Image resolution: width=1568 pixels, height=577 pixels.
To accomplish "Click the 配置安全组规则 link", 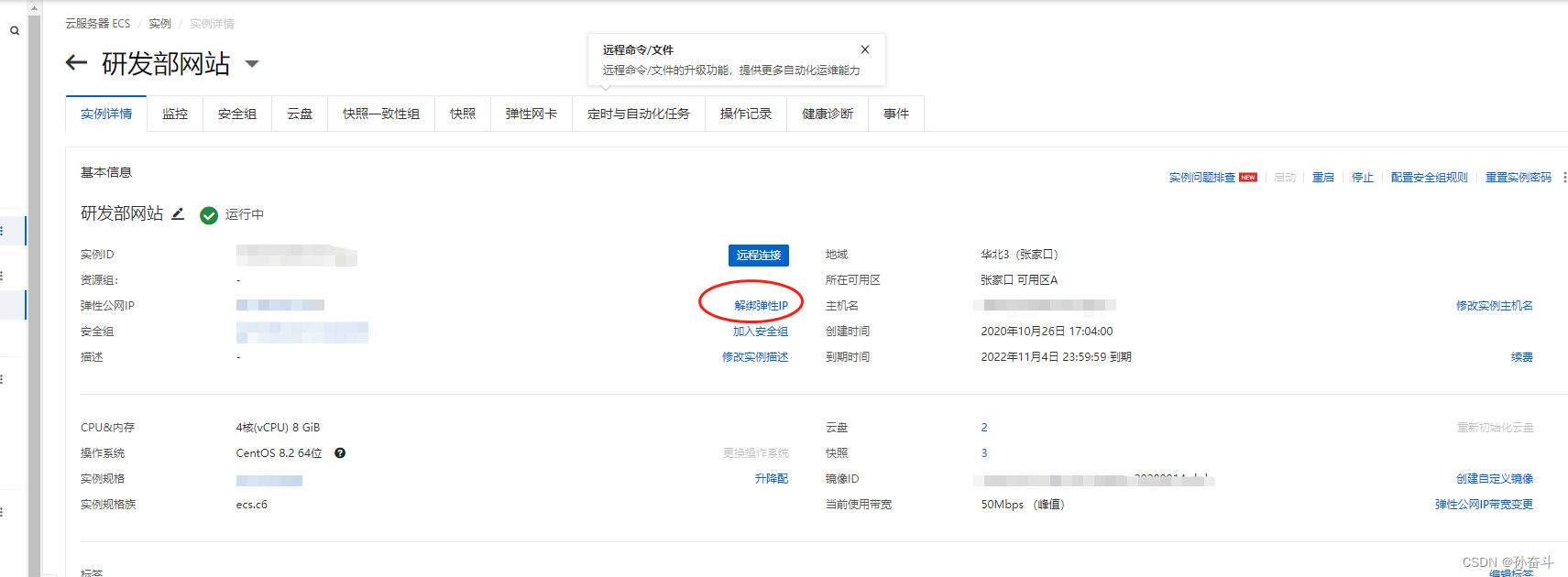I will click(x=1430, y=178).
